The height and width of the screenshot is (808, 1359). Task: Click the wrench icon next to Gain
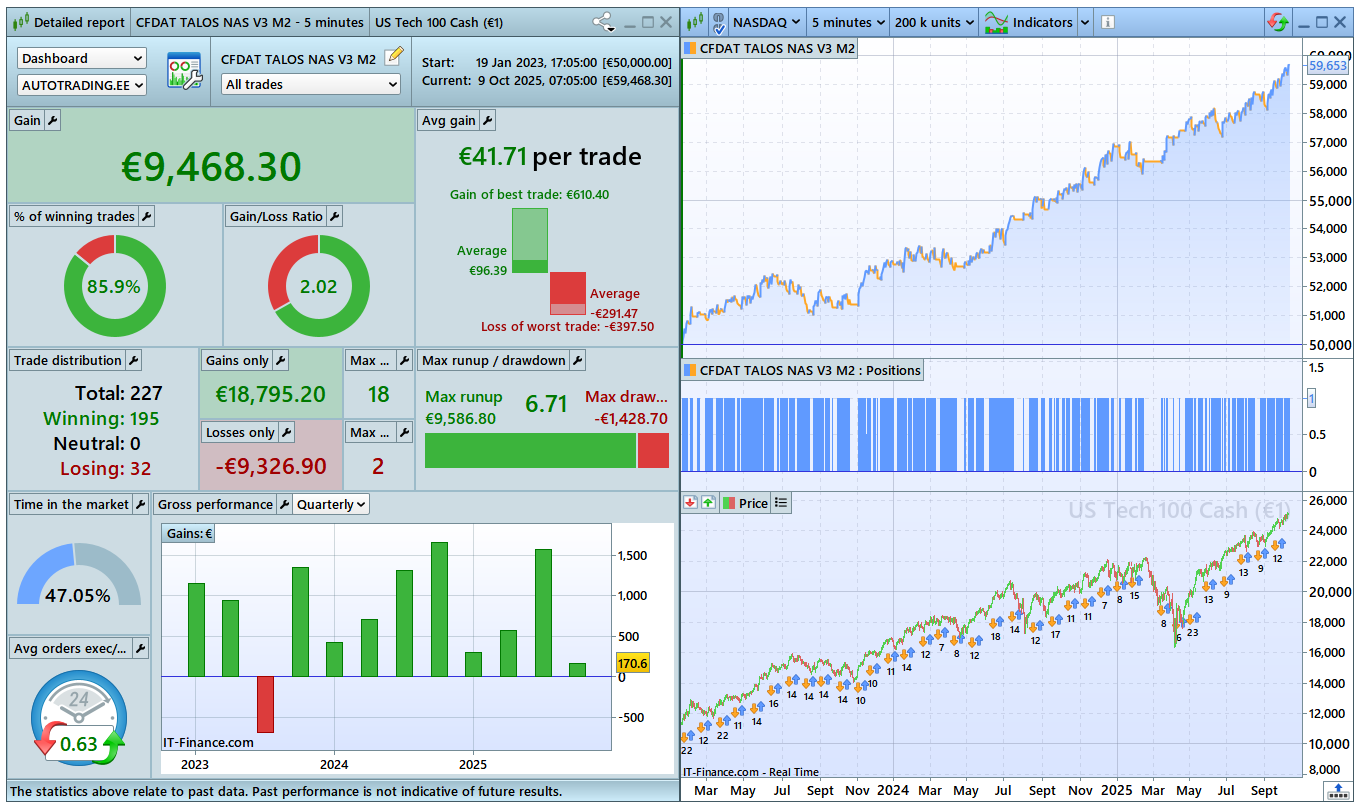click(x=53, y=121)
